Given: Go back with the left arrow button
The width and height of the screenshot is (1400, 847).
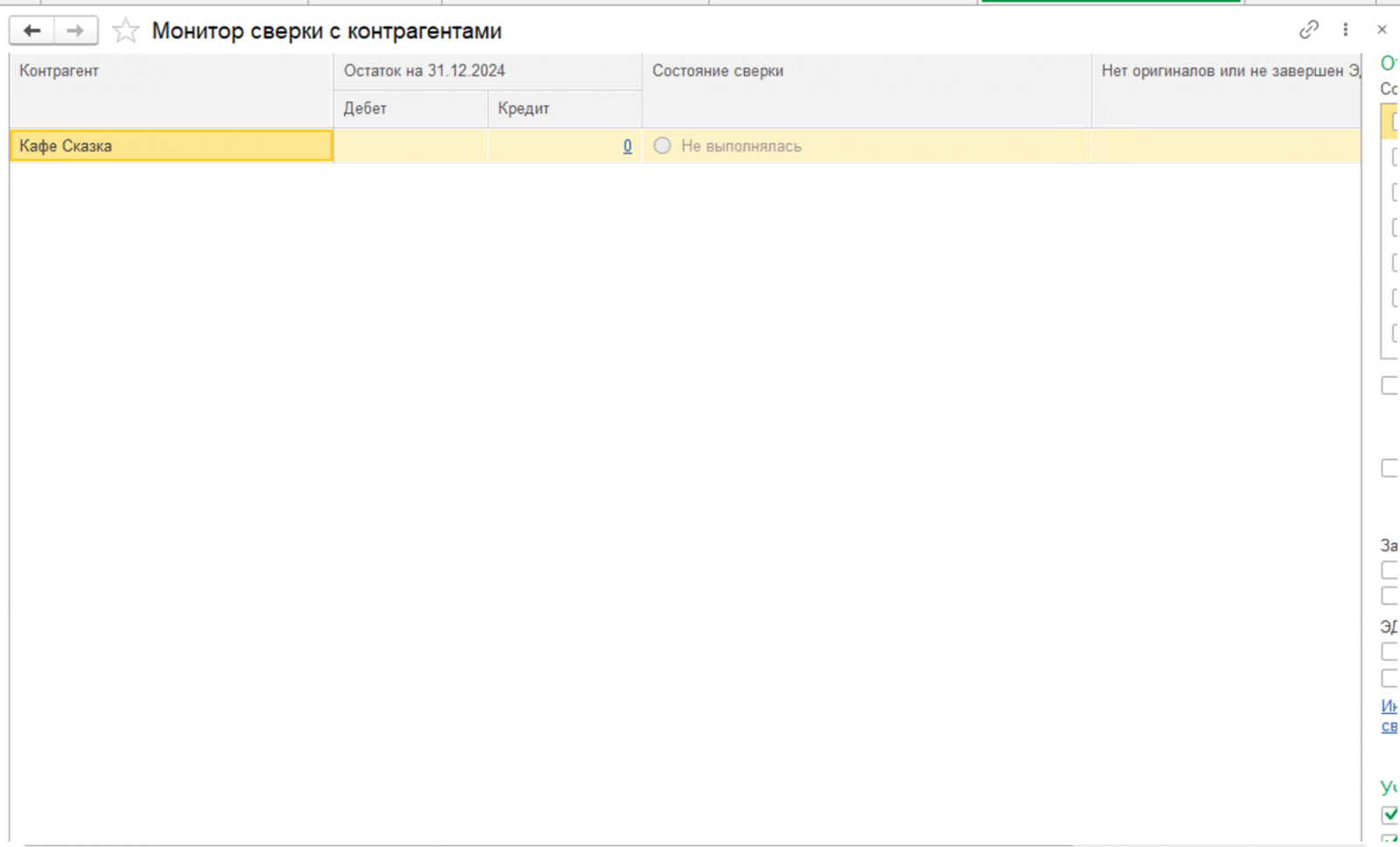Looking at the screenshot, I should [32, 31].
